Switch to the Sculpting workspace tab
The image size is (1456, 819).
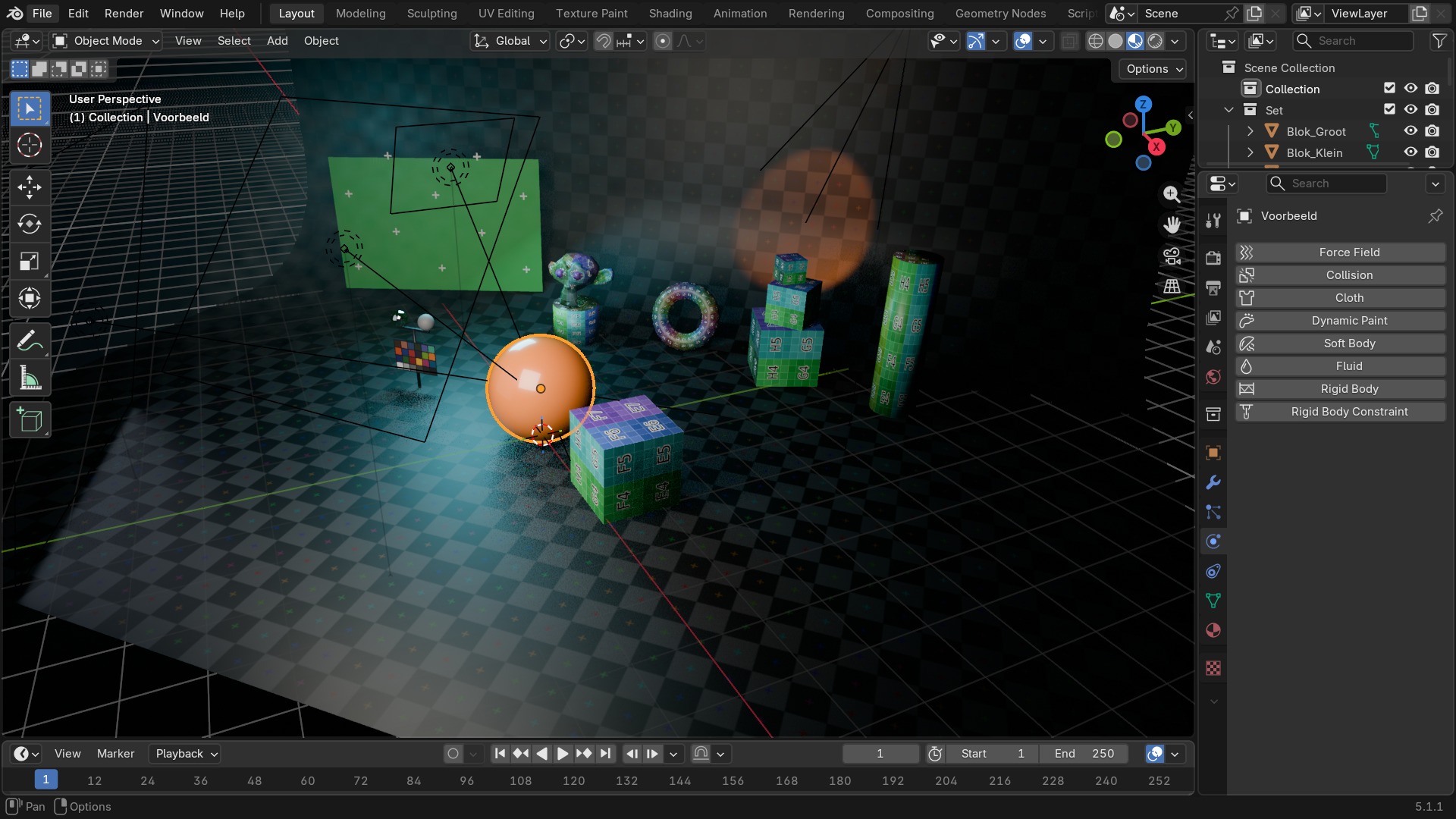(x=431, y=13)
